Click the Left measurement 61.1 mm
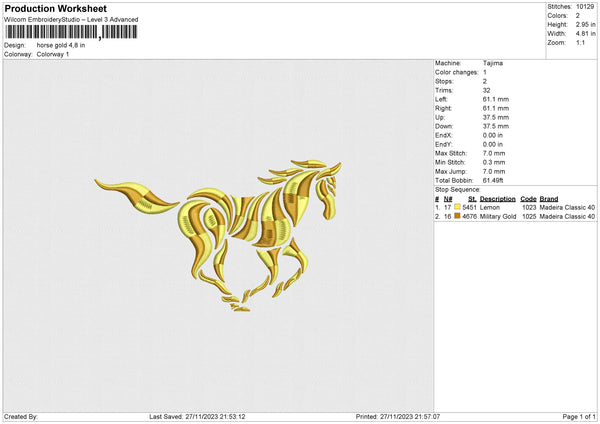This screenshot has width=600, height=424. pyautogui.click(x=496, y=99)
